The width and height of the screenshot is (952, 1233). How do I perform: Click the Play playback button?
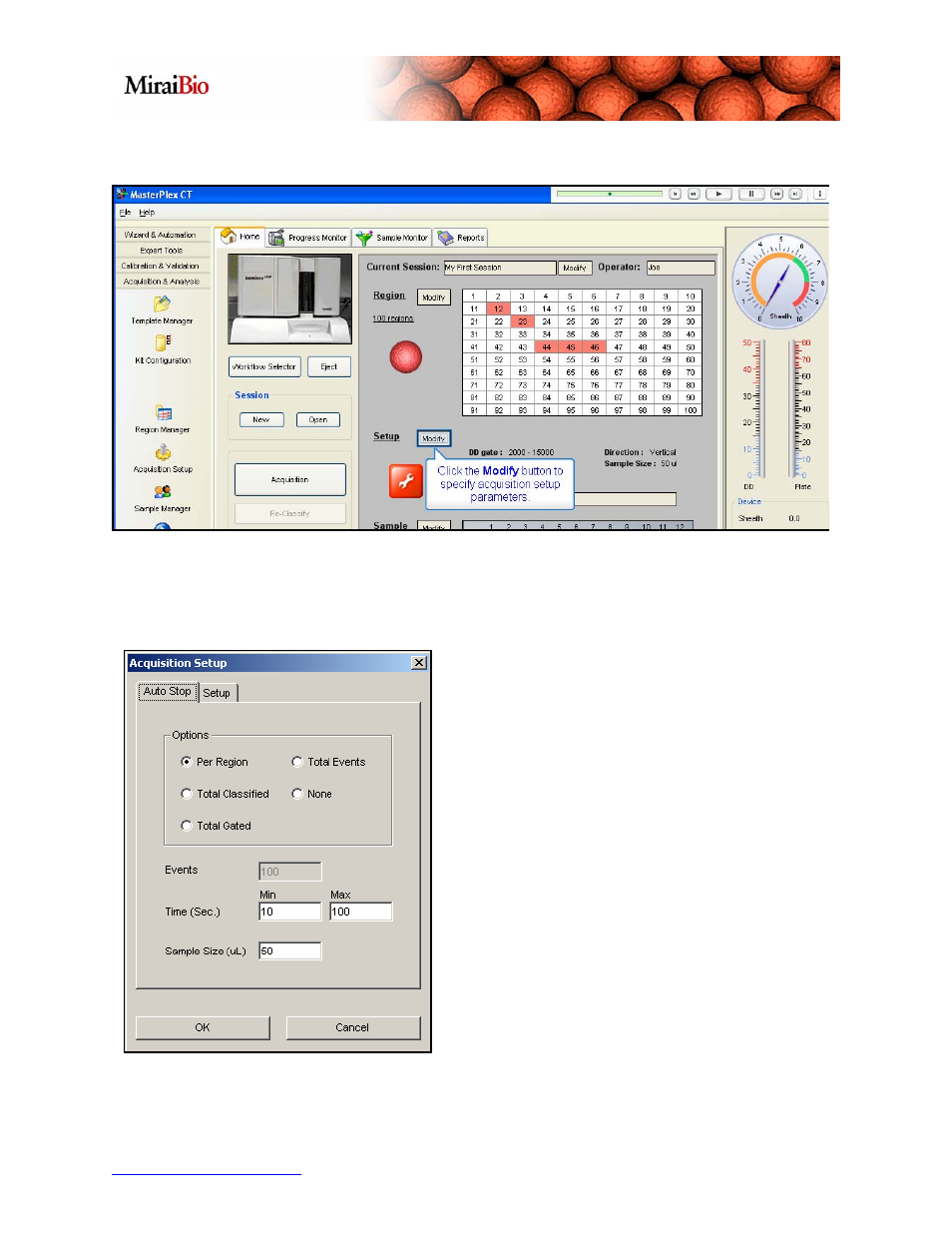coord(718,194)
